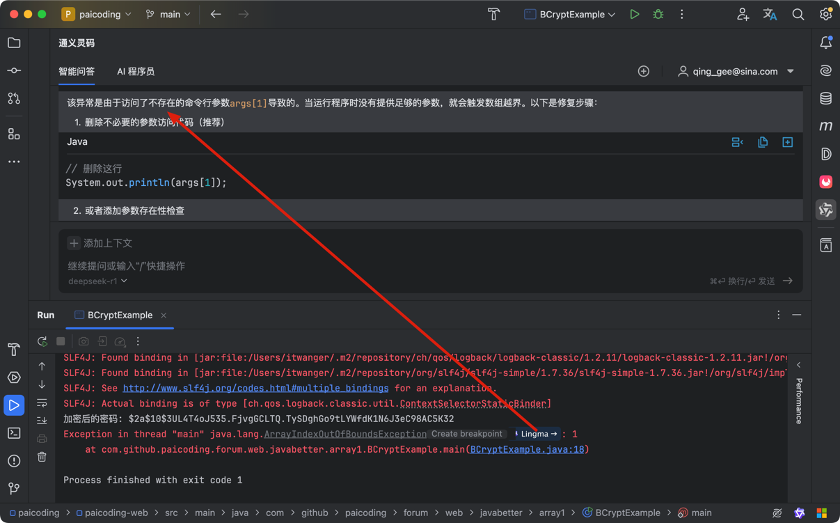This screenshot has height=524, width=840.
Task: Open the Maven tool window icon
Action: coord(826,126)
